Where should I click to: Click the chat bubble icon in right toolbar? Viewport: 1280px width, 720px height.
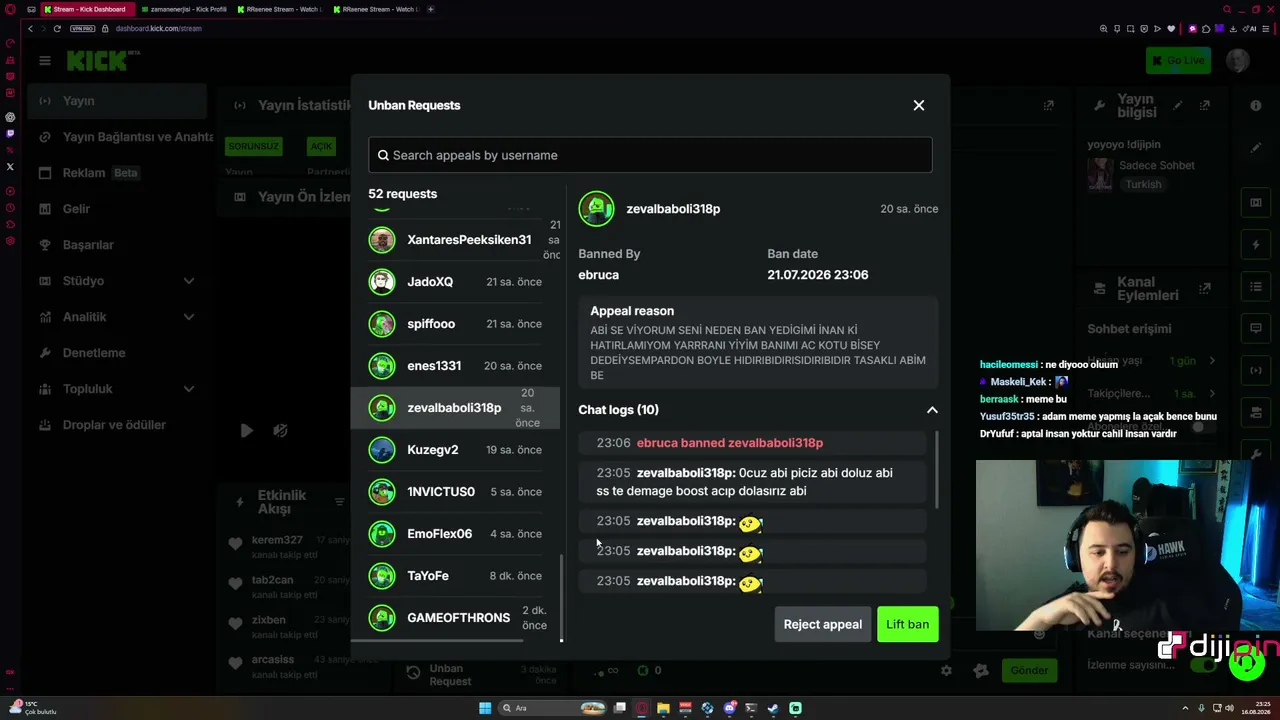(x=1256, y=328)
